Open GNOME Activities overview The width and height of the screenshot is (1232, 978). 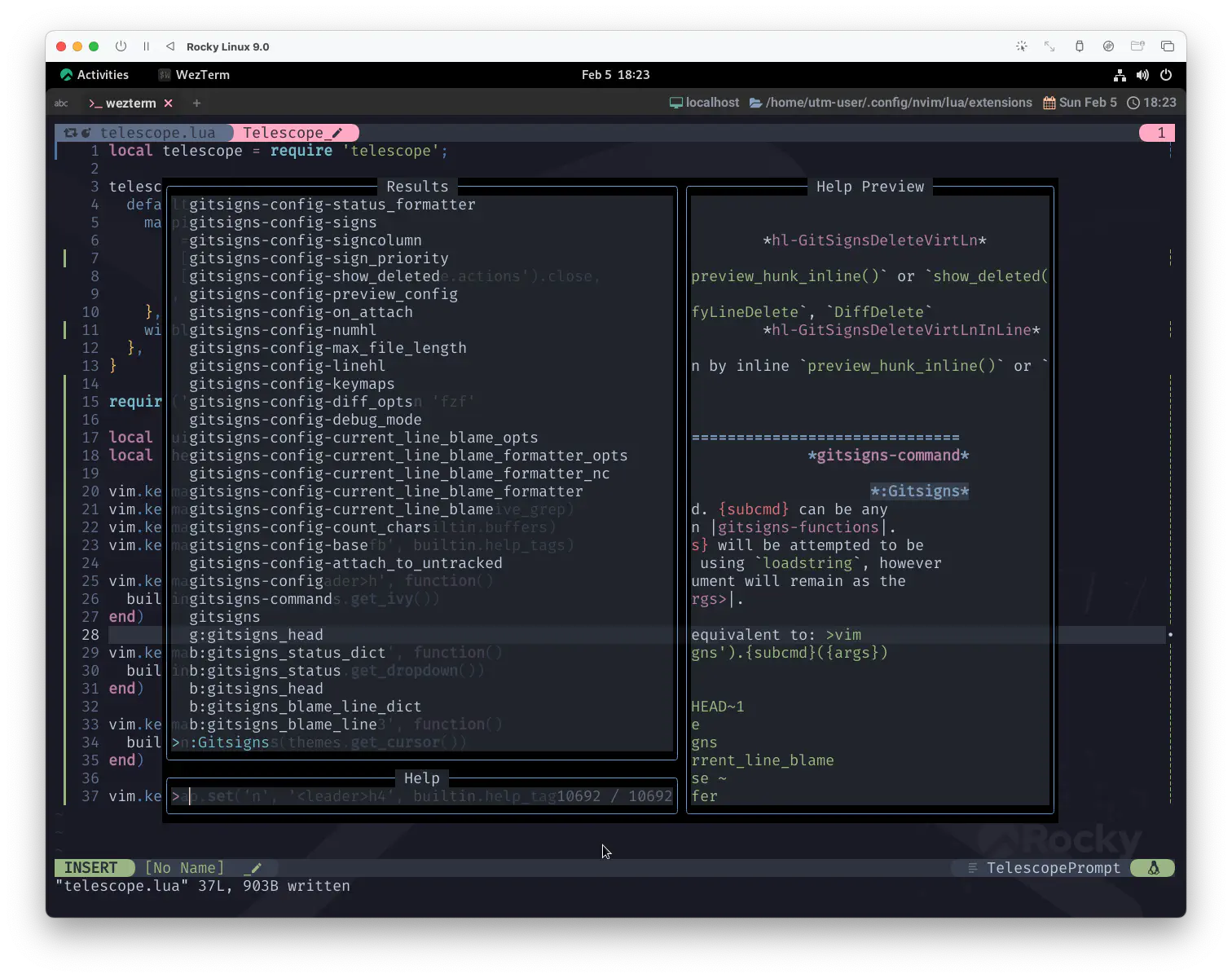pyautogui.click(x=95, y=75)
